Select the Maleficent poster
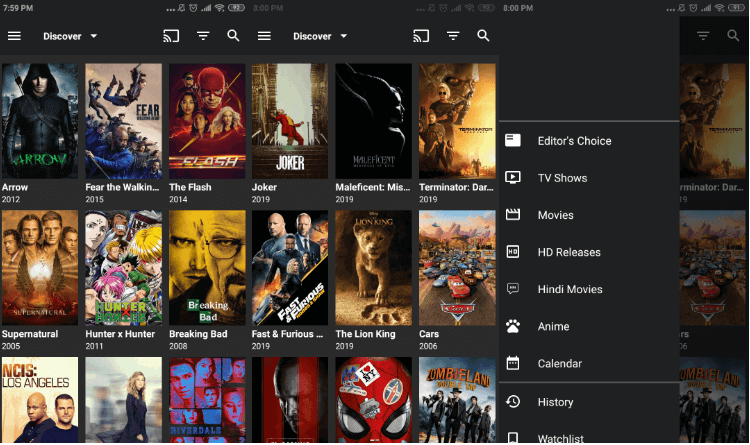Image resolution: width=750 pixels, height=445 pixels. [374, 121]
